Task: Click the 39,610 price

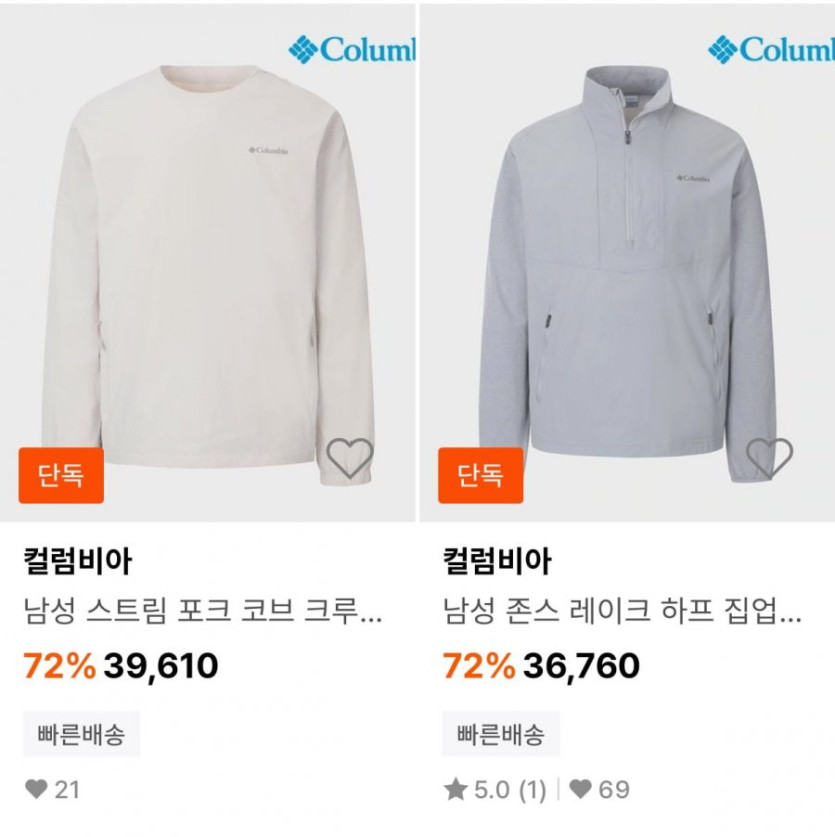Action: click(x=161, y=666)
